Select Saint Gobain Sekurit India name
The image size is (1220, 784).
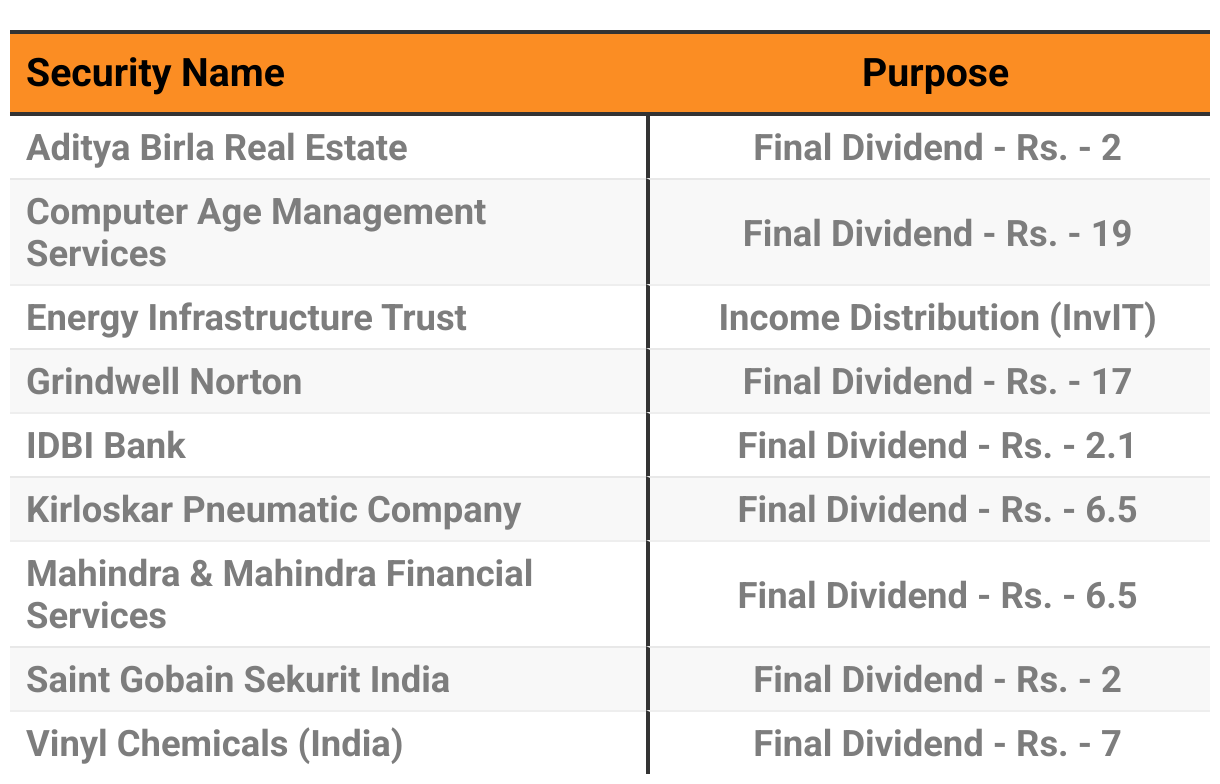238,680
